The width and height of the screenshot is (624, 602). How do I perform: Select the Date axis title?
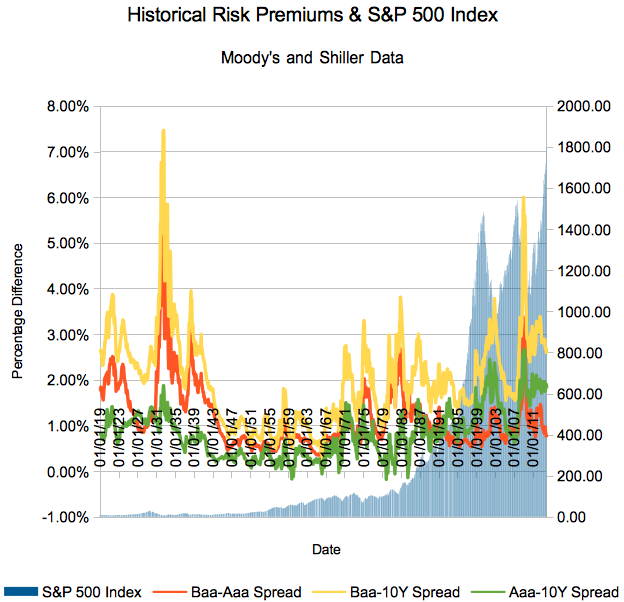325,549
